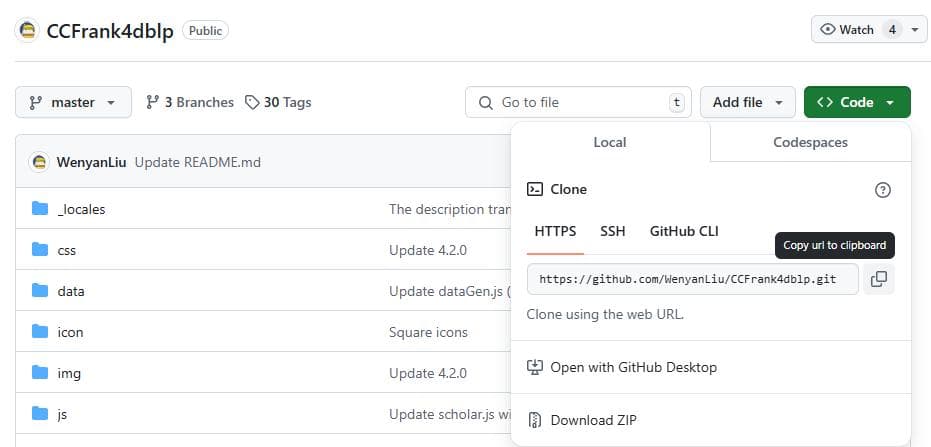Click the clone URL text field
The height and width of the screenshot is (447, 931).
click(692, 279)
